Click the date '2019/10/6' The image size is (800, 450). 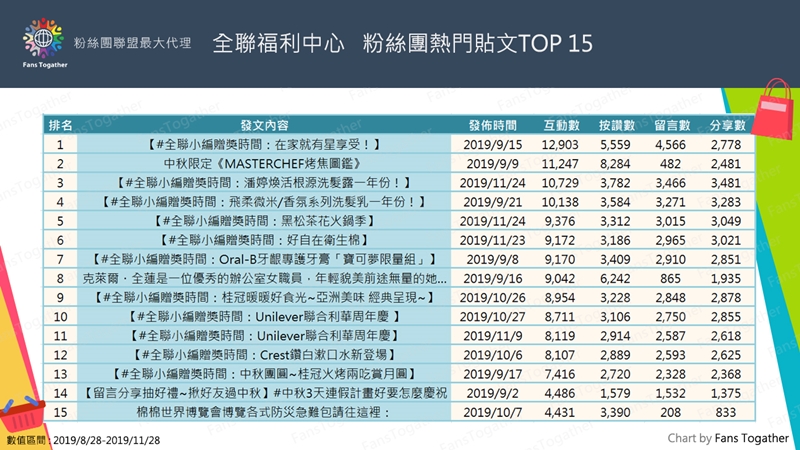(492, 355)
